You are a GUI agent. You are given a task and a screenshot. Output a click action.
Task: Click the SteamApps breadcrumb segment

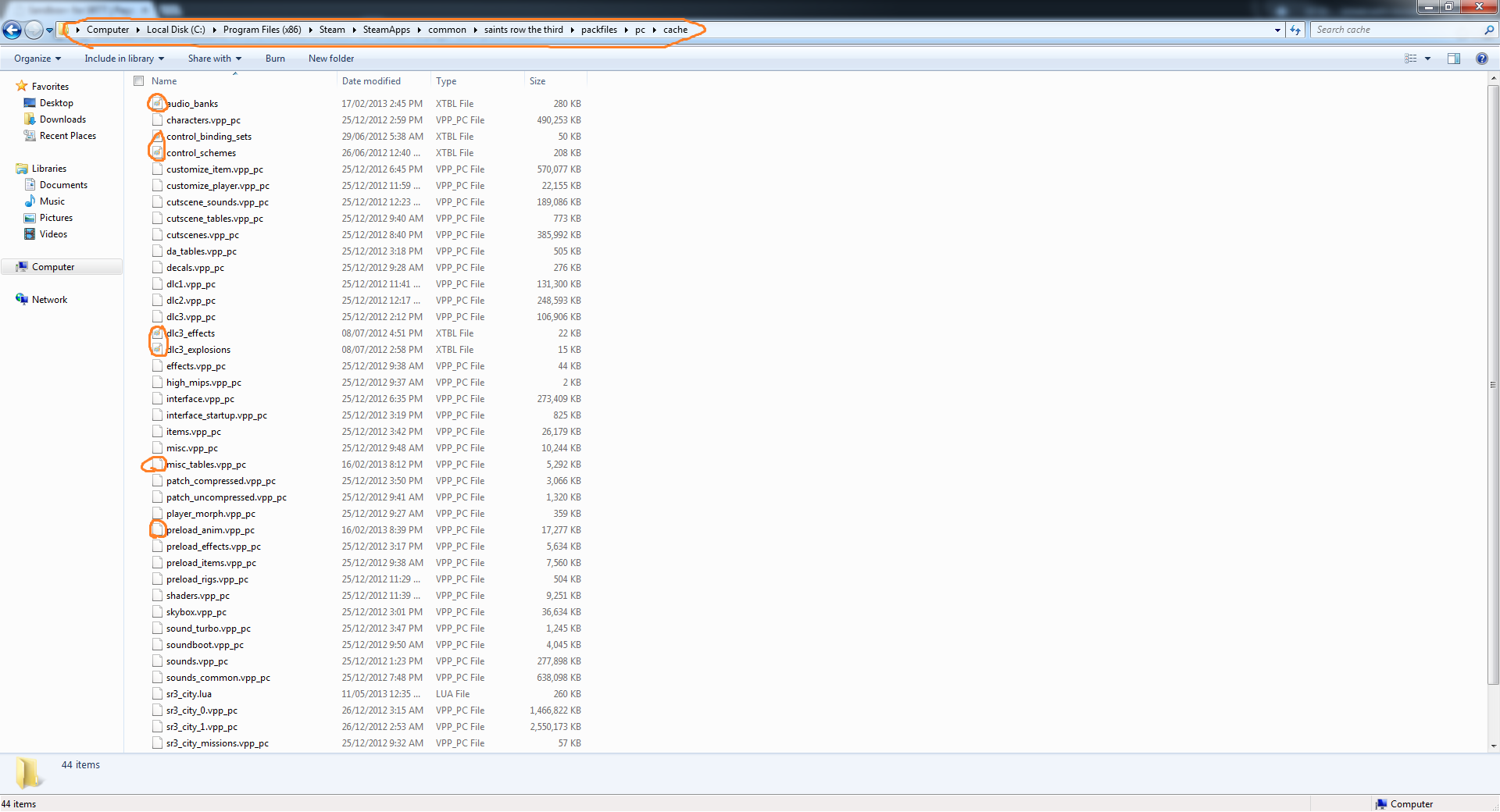386,30
